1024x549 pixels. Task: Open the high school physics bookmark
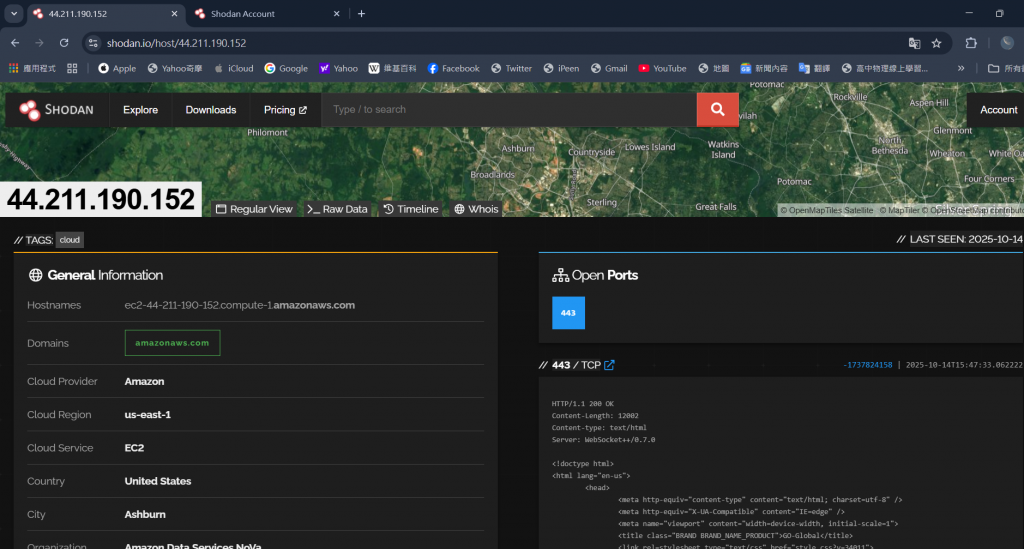click(x=885, y=68)
